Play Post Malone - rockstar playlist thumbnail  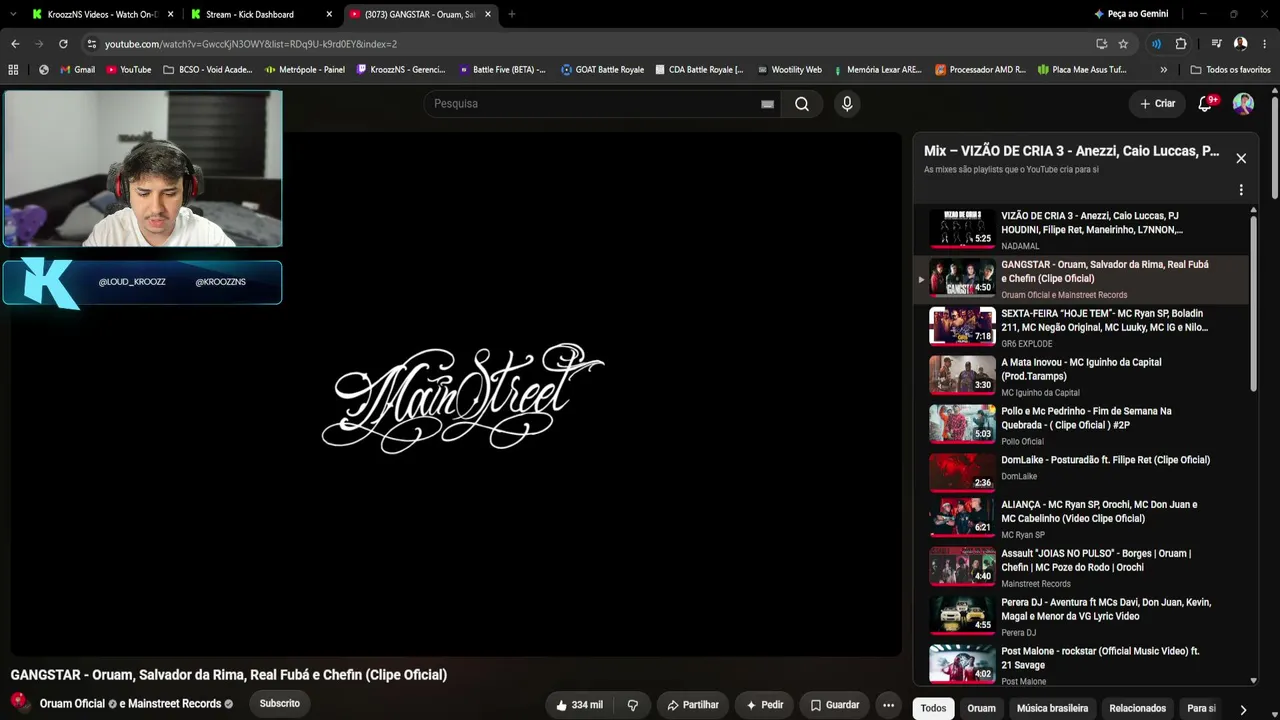tap(962, 664)
